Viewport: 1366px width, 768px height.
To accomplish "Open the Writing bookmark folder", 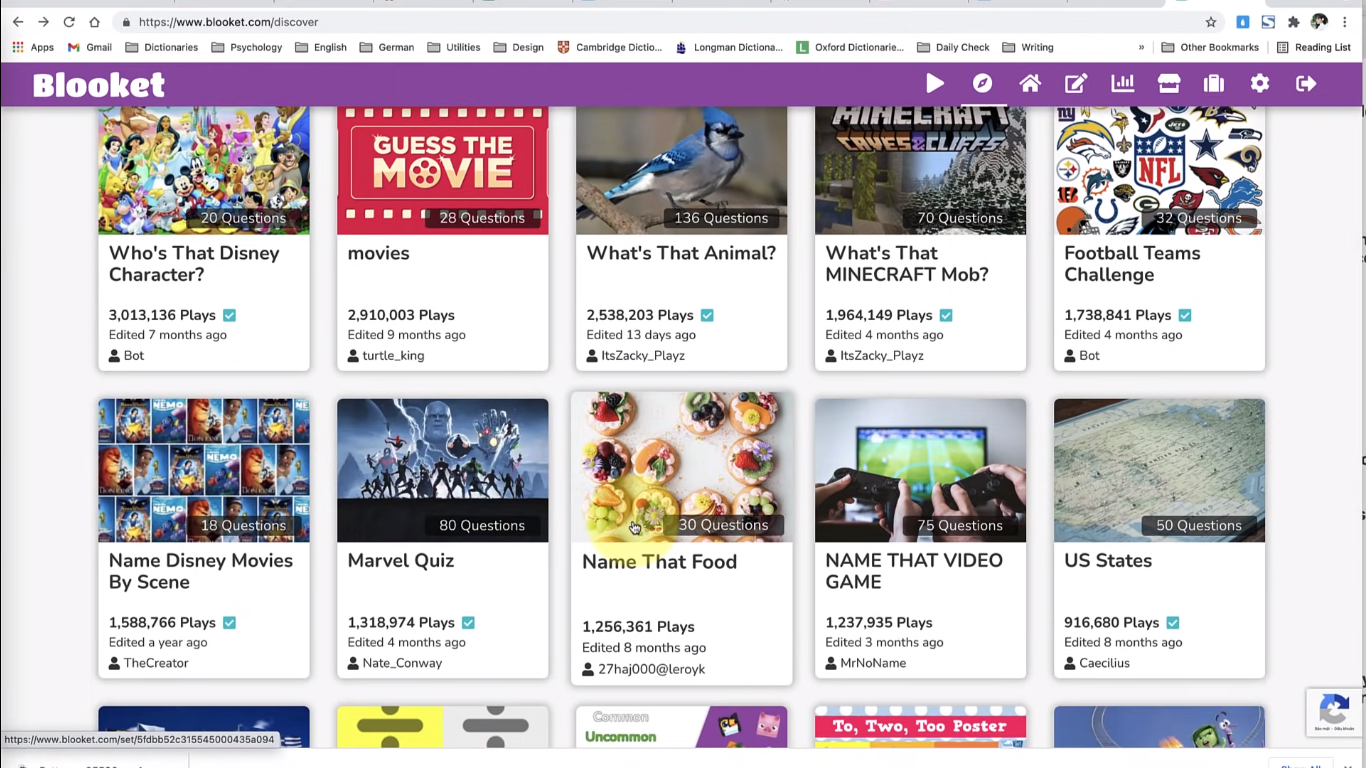I will click(1028, 47).
